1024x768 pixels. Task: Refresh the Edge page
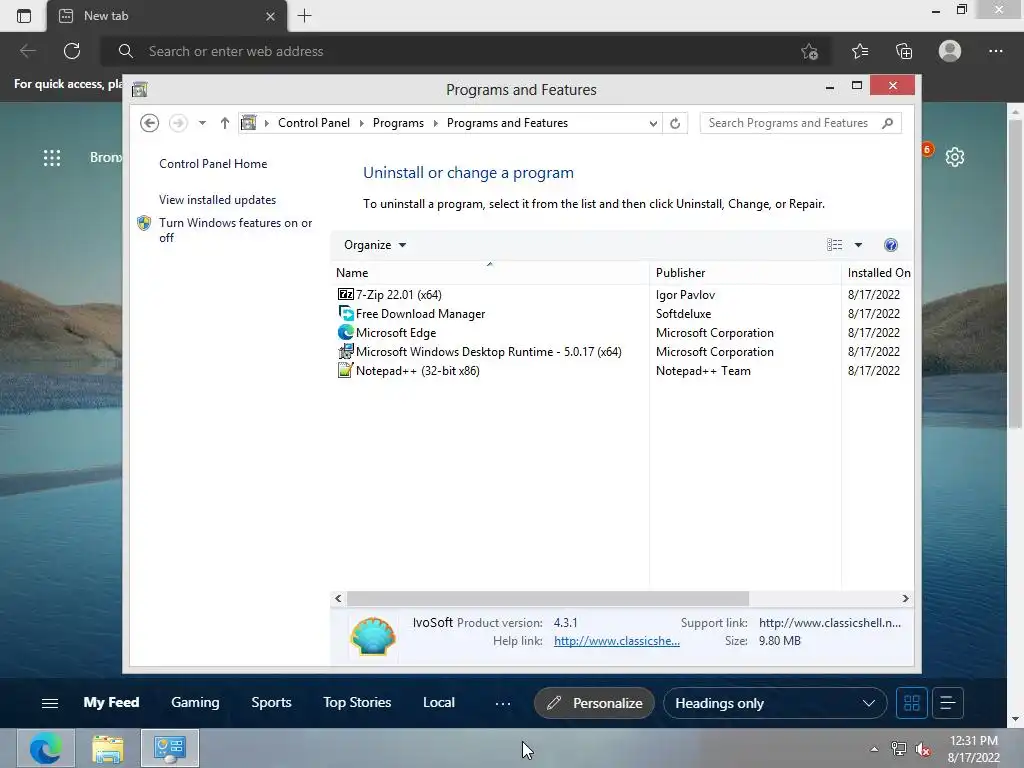[72, 51]
